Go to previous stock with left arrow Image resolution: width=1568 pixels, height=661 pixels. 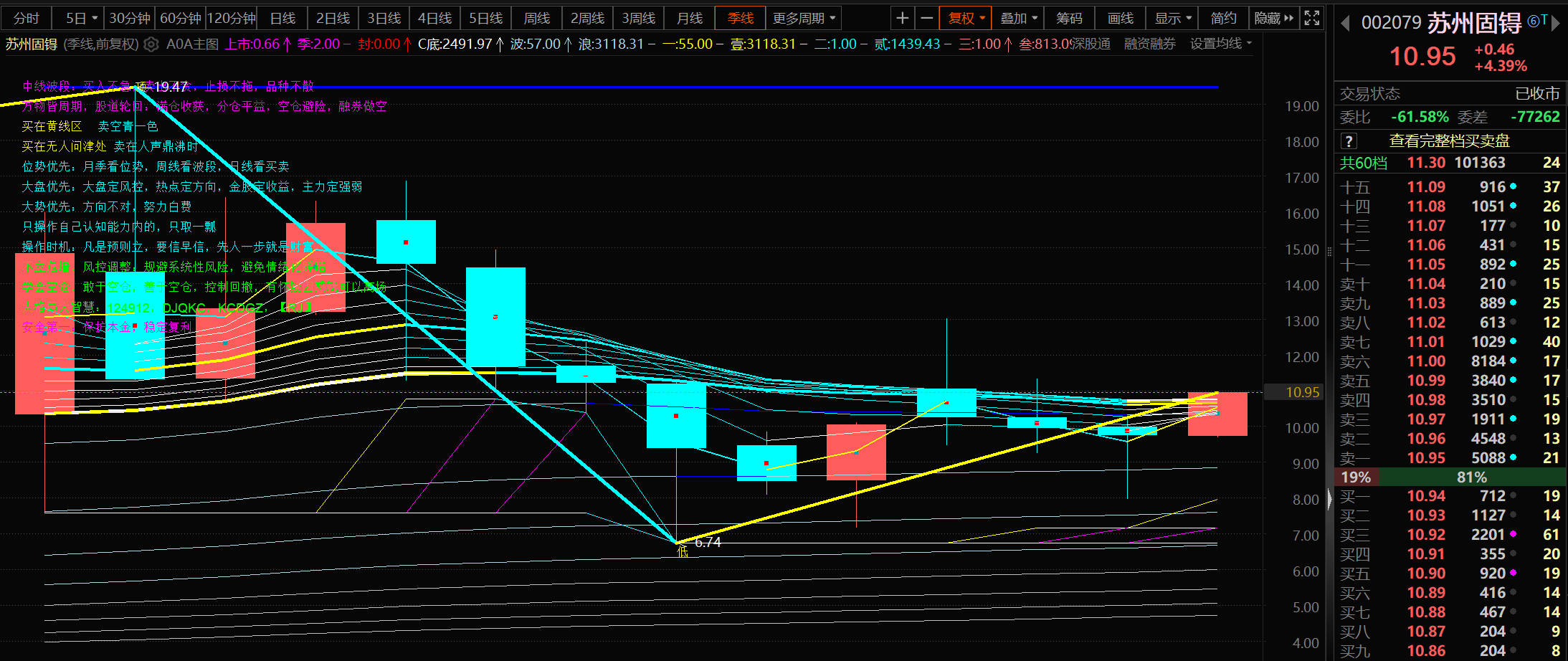tap(1345, 24)
